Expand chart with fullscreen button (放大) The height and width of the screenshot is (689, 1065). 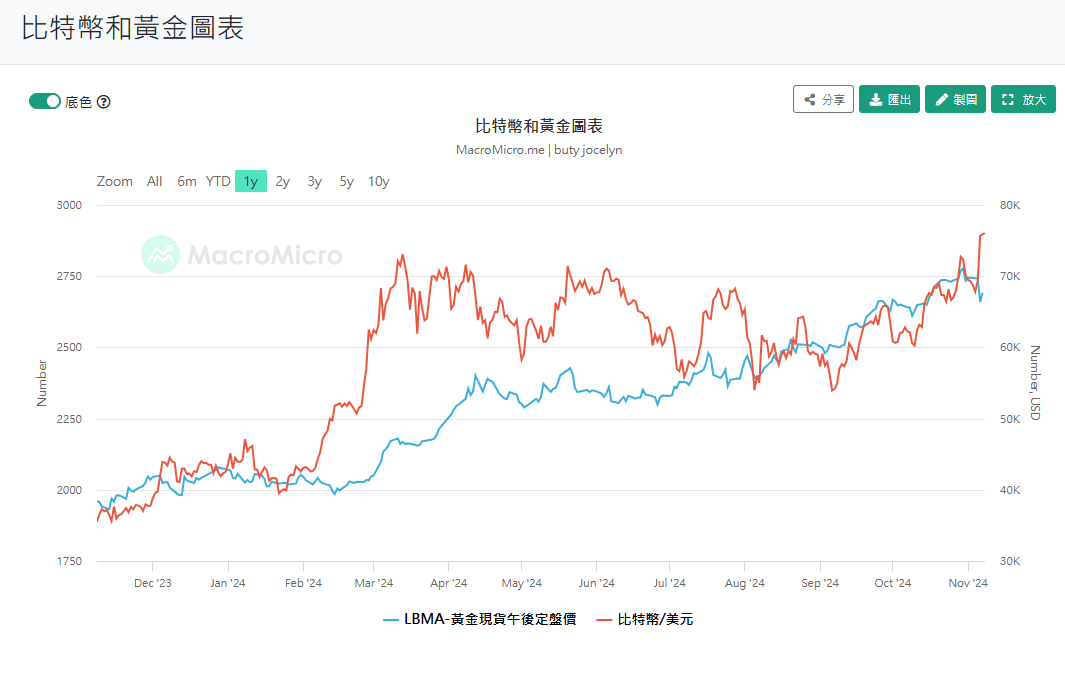(x=1023, y=100)
